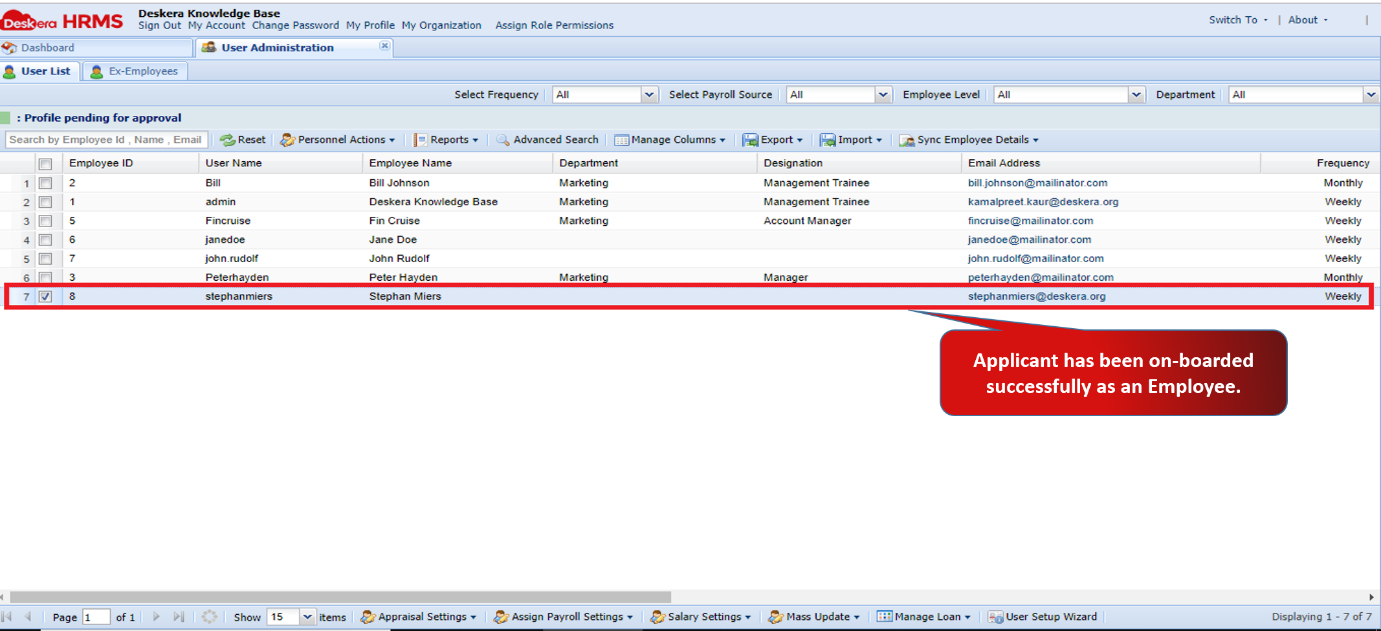This screenshot has width=1381, height=631.
Task: Click the Appraisal Settings icon
Action: click(x=368, y=617)
